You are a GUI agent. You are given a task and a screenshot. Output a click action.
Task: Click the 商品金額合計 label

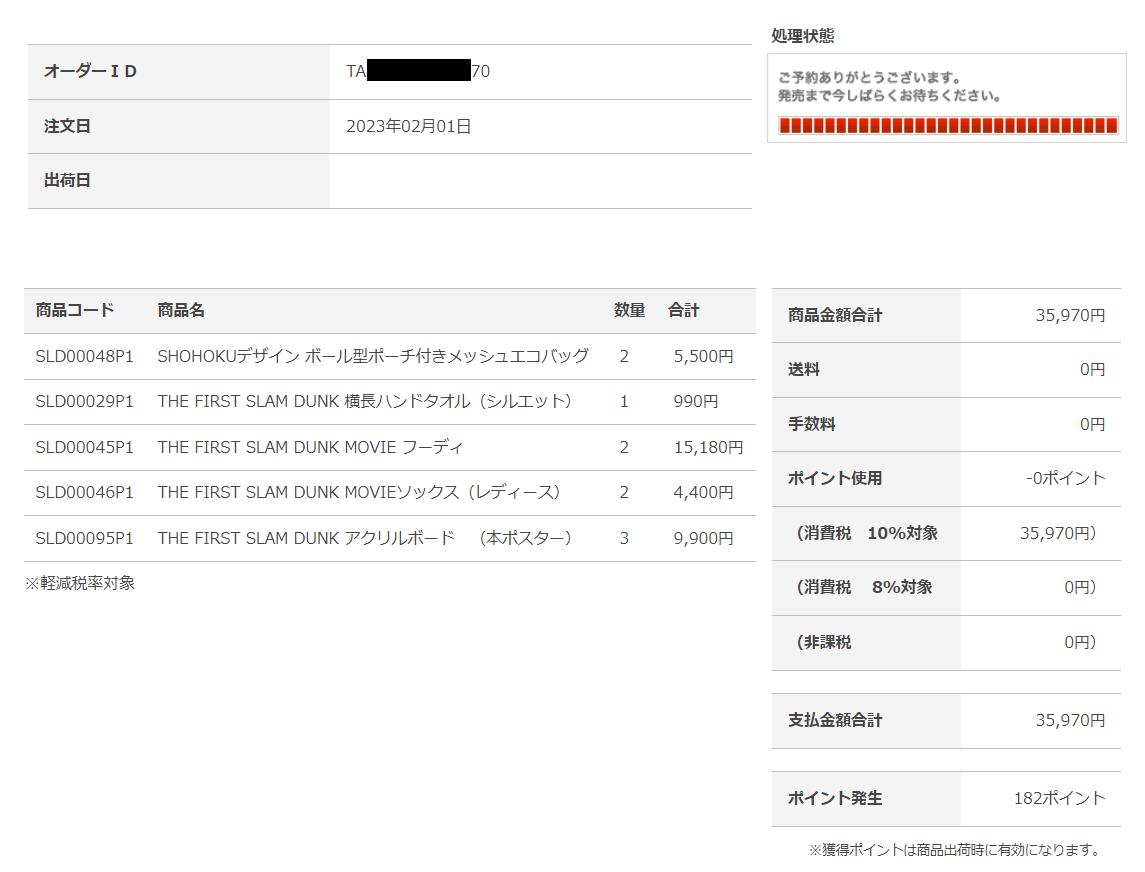(835, 315)
